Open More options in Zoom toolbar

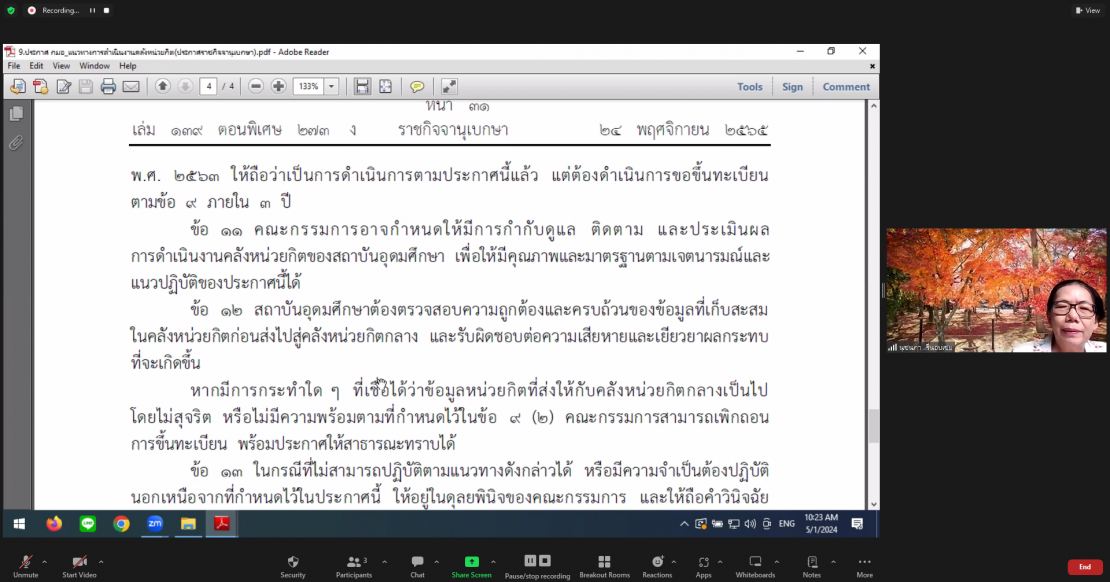click(x=864, y=566)
